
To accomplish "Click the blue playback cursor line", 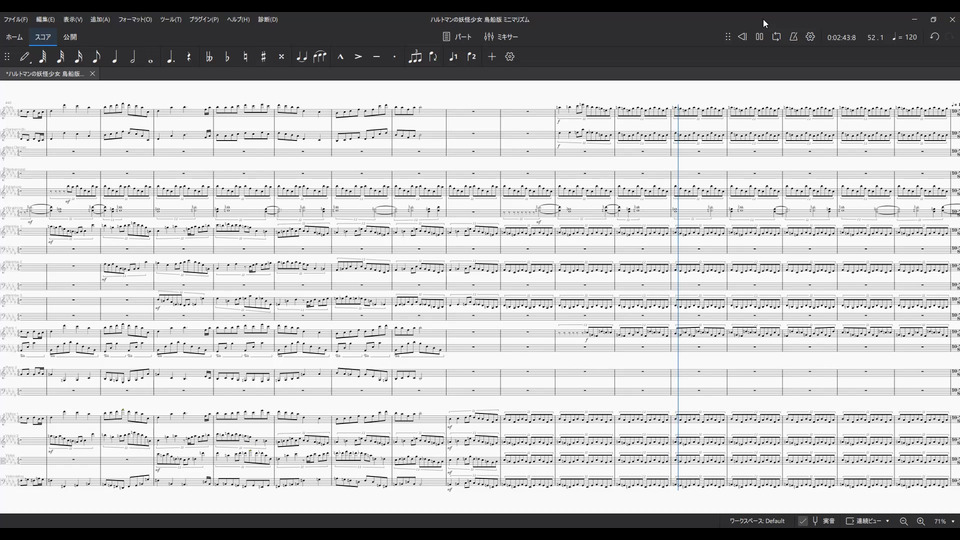I will pos(678,297).
